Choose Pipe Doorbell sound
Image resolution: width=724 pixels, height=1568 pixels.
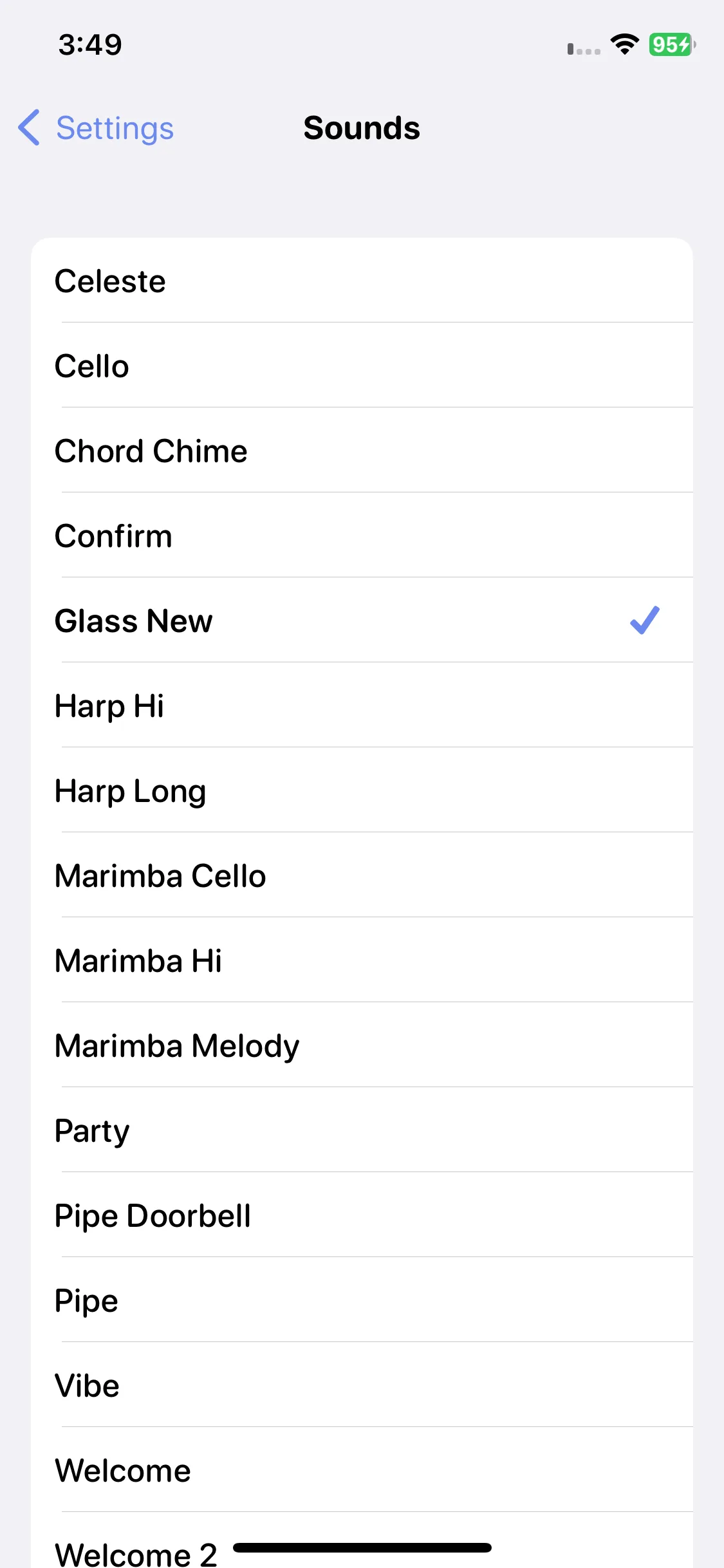point(362,1215)
